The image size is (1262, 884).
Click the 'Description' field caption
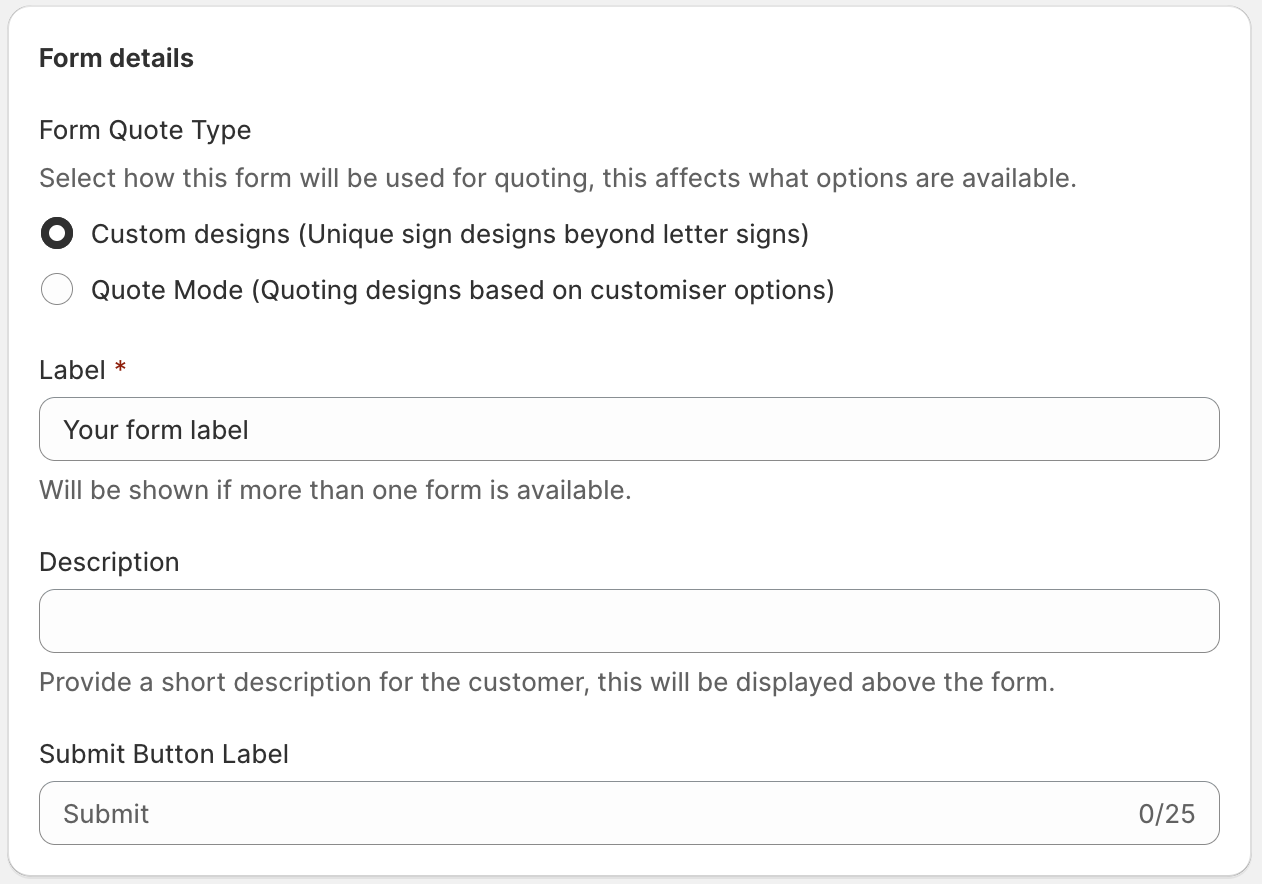tap(109, 562)
